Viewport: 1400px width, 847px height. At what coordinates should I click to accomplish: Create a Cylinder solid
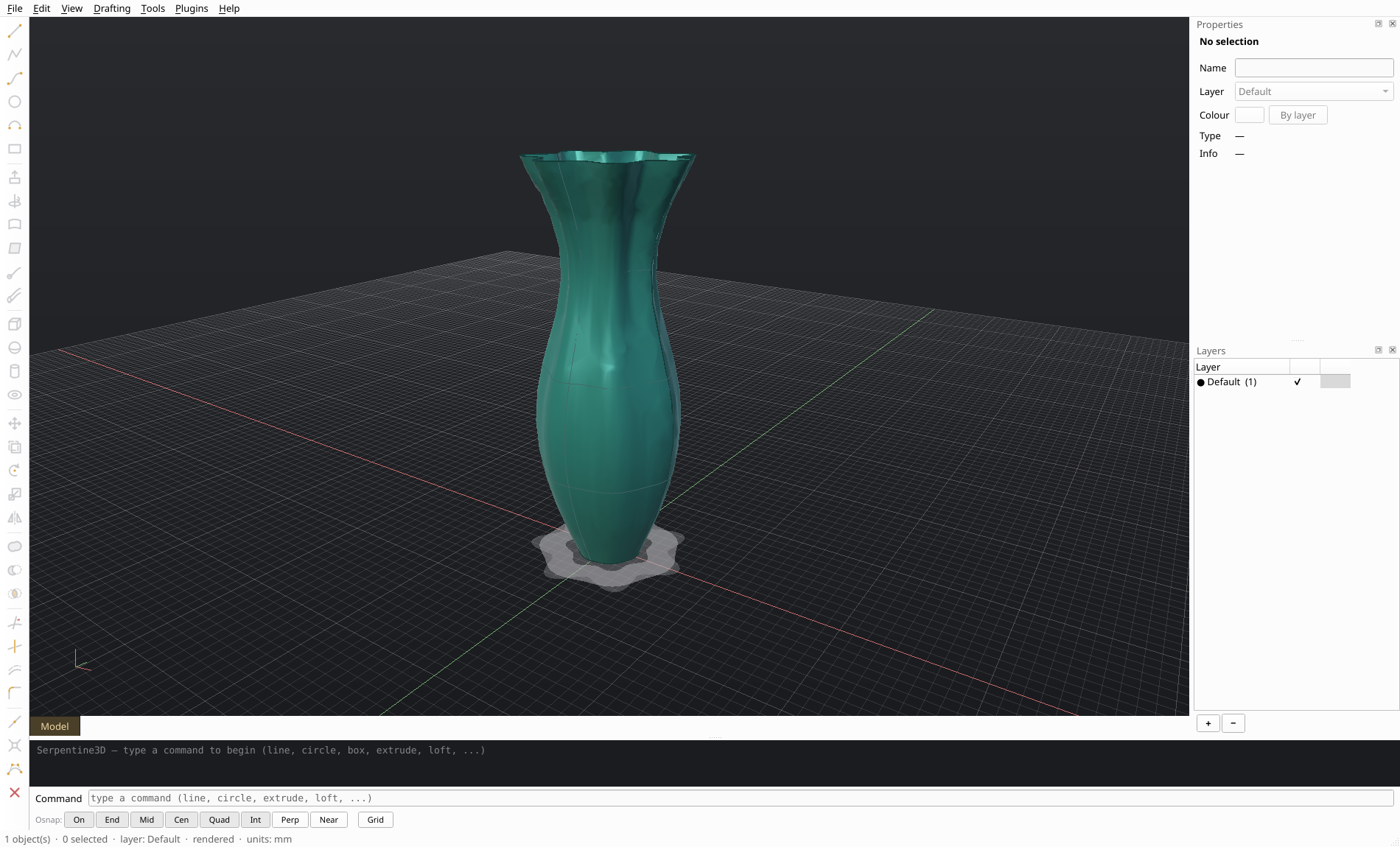coord(15,371)
